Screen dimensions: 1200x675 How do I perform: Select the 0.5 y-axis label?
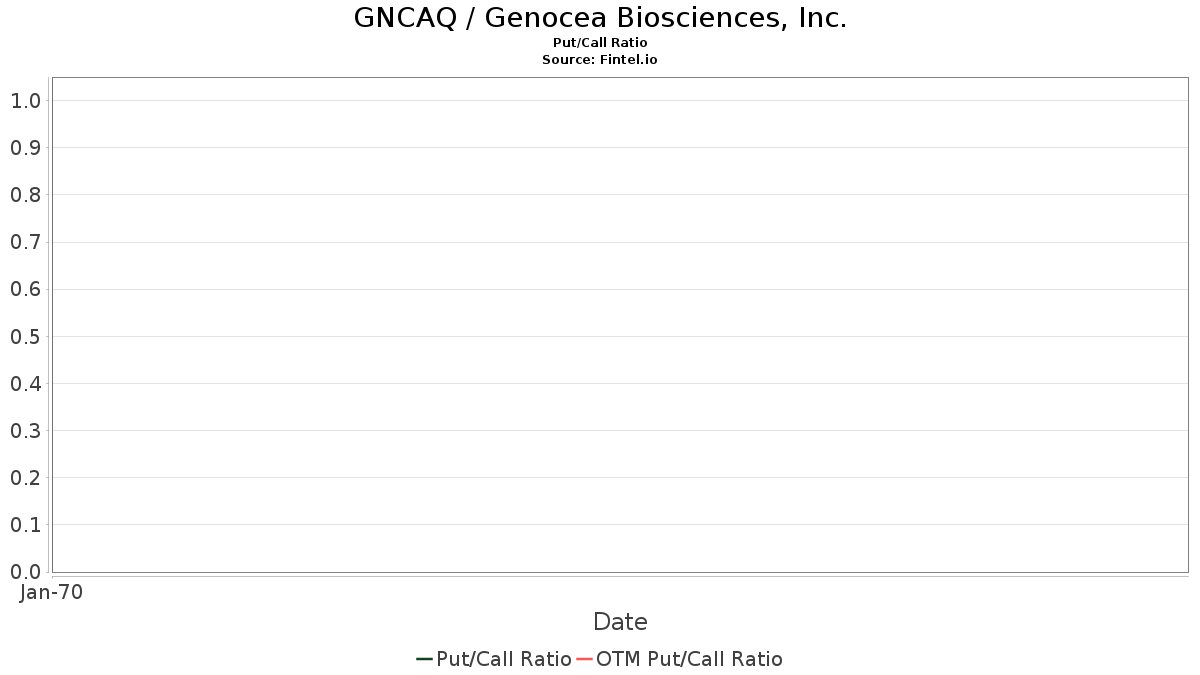(x=25, y=336)
